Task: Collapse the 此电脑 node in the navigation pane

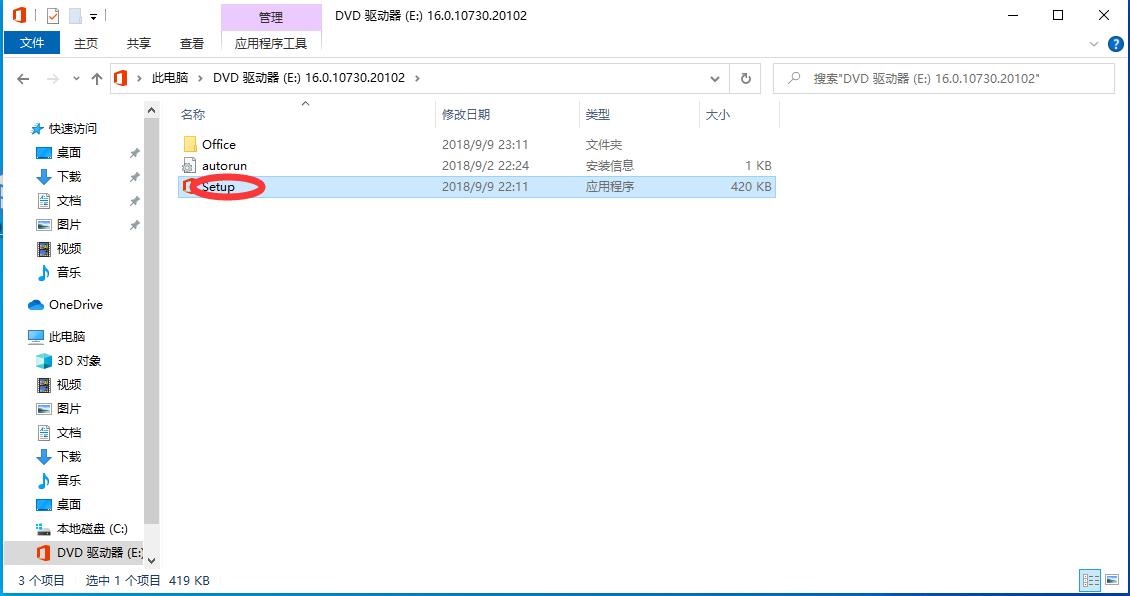Action: click(20, 336)
